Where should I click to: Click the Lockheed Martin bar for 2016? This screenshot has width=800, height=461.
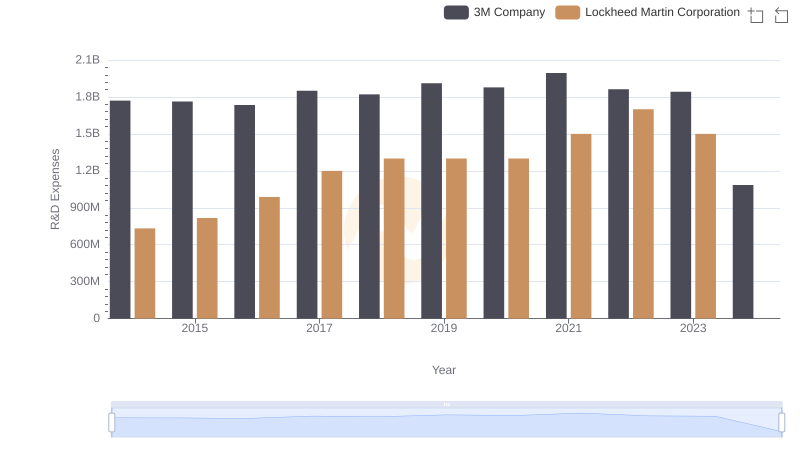click(x=269, y=258)
